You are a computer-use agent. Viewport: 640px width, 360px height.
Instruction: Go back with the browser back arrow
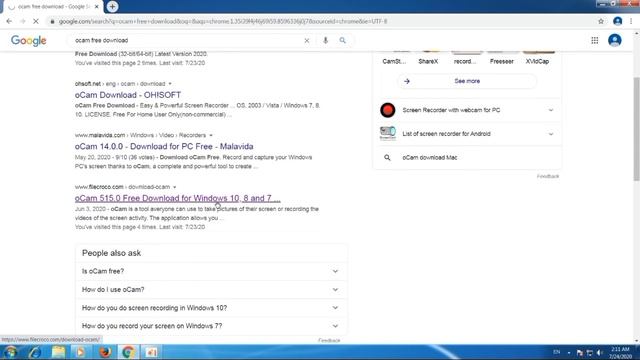tap(9, 21)
